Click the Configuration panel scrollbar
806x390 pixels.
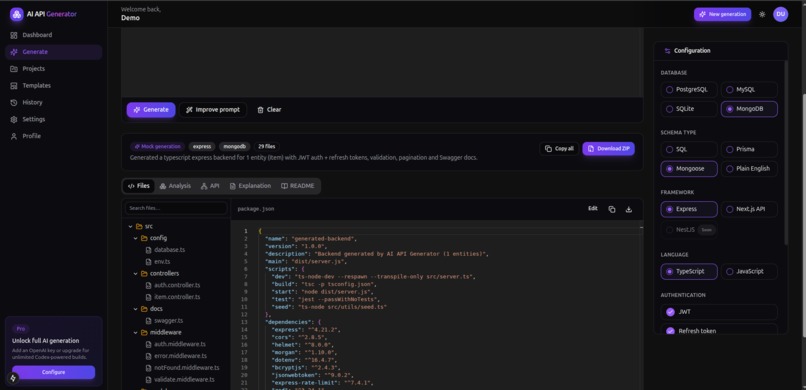coord(785,152)
